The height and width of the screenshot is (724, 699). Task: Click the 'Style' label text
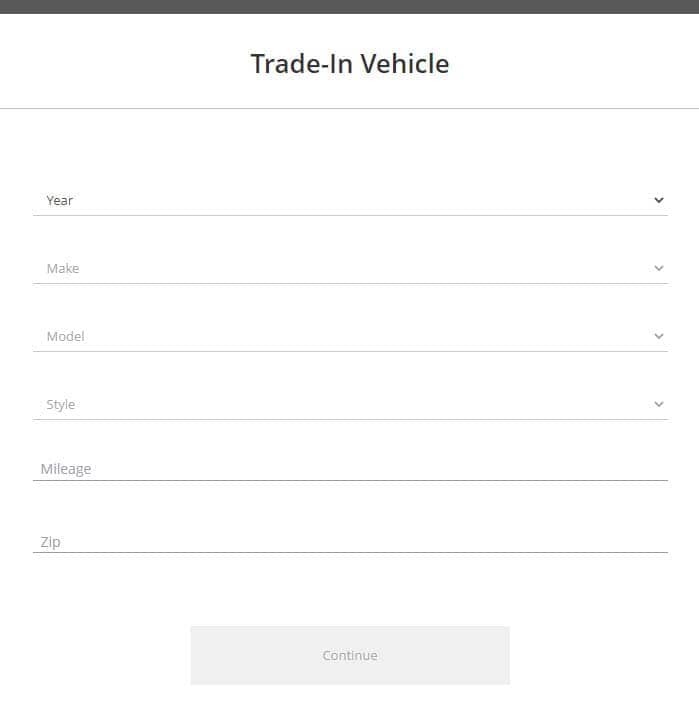61,404
